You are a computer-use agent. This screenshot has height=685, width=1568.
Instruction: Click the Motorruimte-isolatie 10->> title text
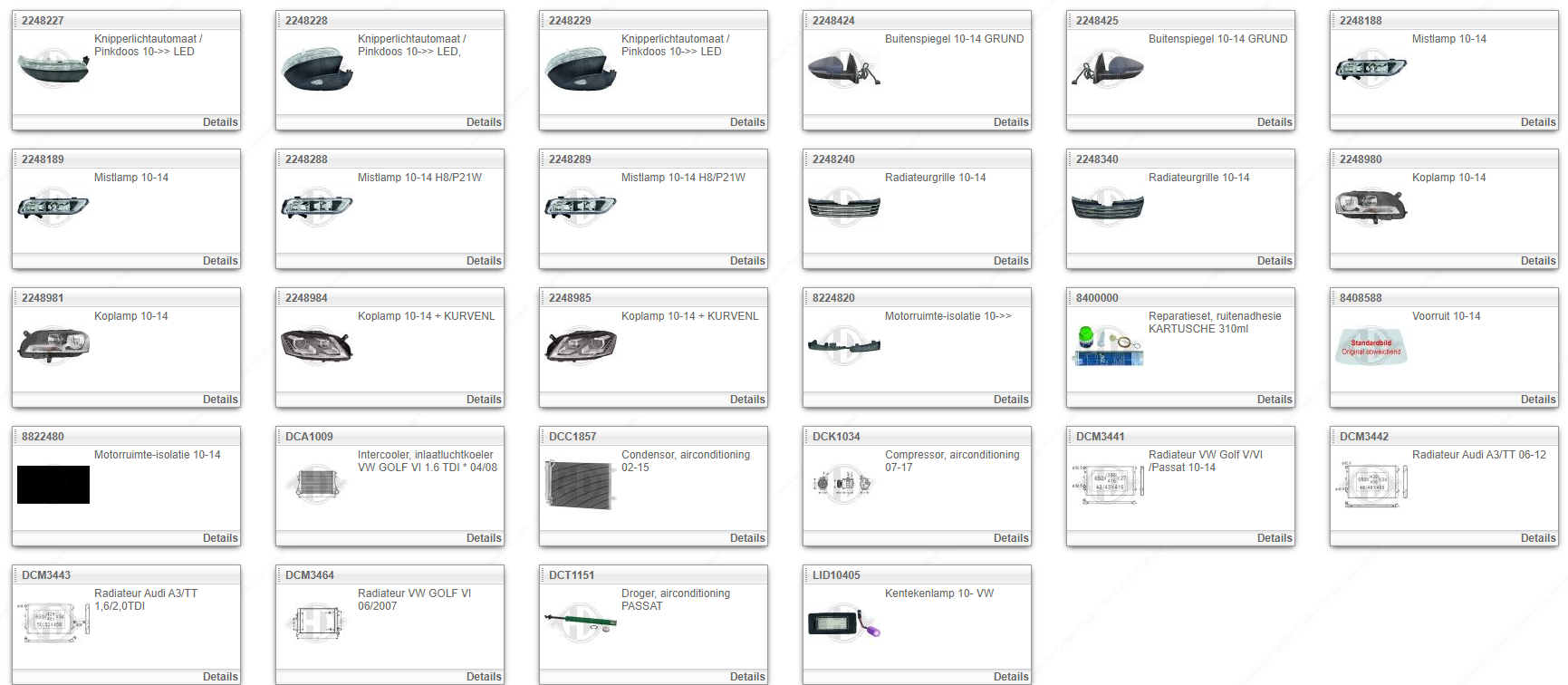coord(948,316)
